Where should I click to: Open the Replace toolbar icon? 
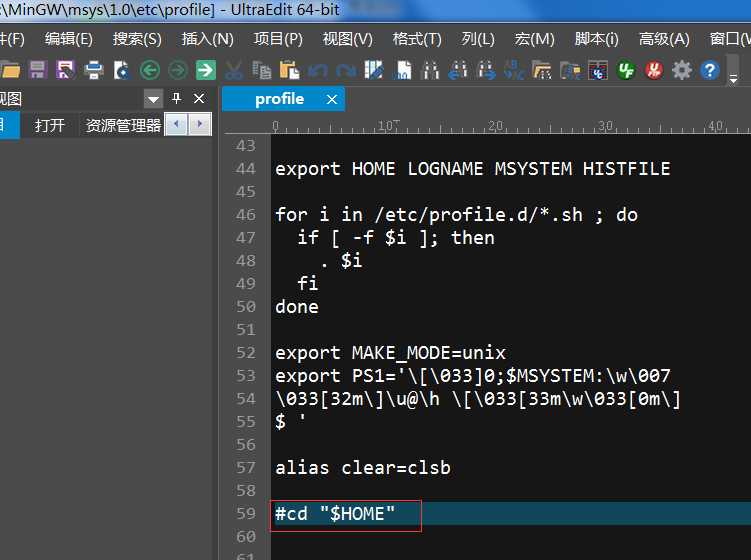point(514,70)
